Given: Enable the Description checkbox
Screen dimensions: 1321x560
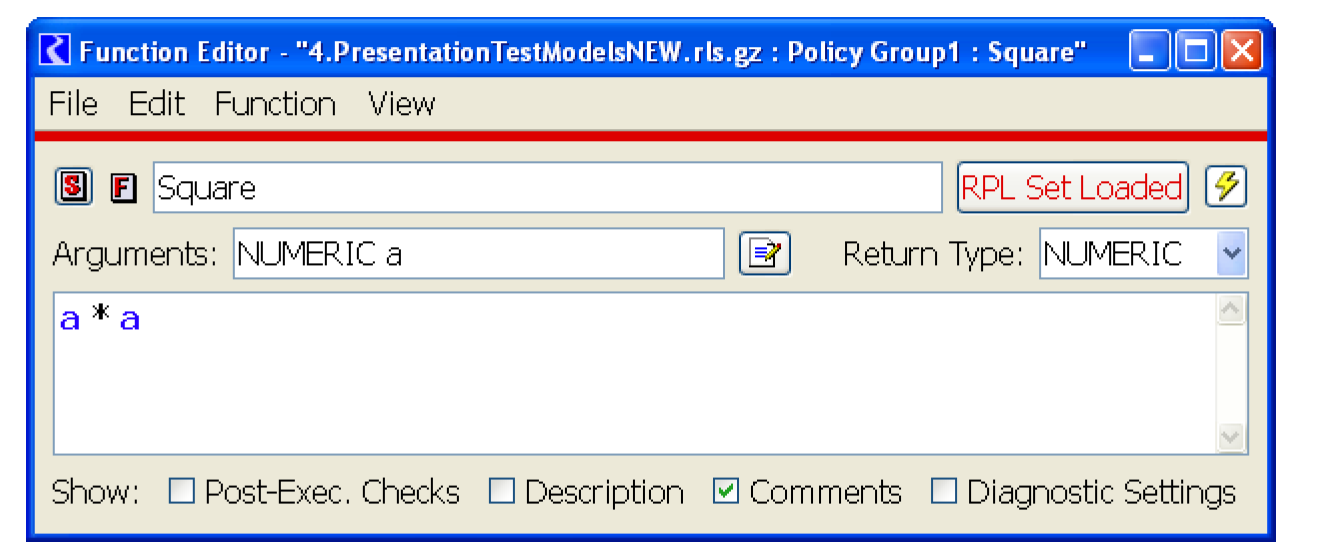Looking at the screenshot, I should click(501, 492).
